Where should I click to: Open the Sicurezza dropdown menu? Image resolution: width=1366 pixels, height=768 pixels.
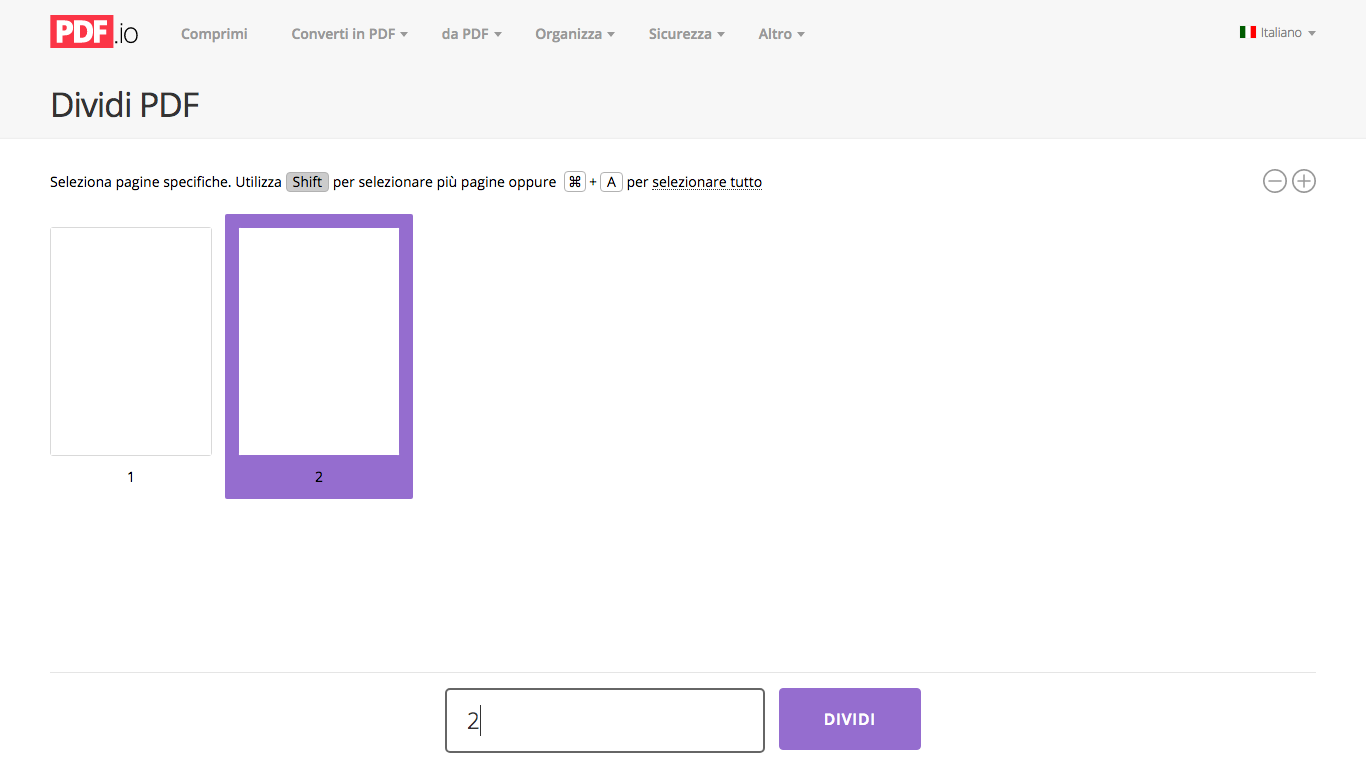tap(687, 34)
